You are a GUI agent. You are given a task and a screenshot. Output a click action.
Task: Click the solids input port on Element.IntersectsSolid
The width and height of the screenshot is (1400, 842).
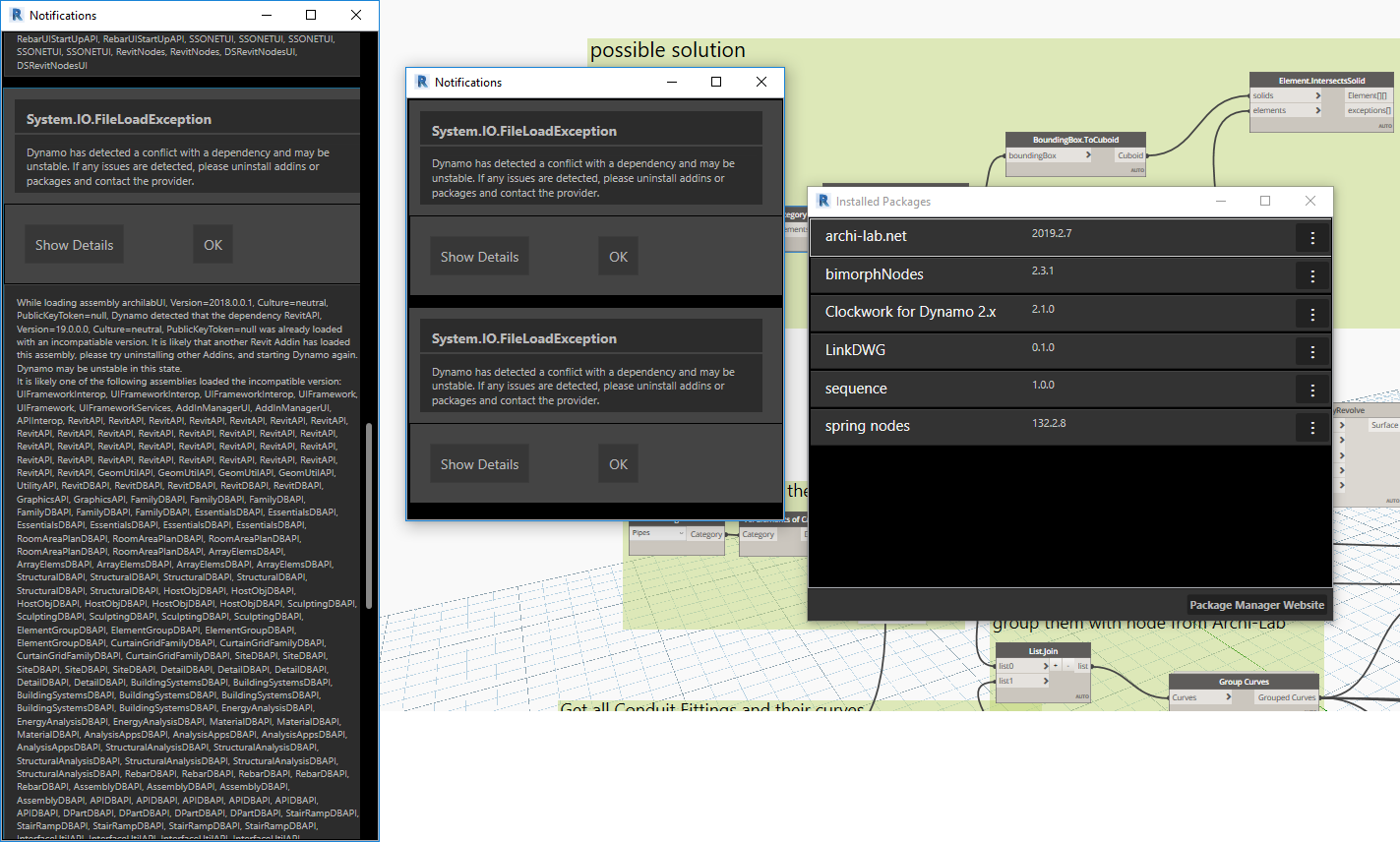click(1287, 95)
